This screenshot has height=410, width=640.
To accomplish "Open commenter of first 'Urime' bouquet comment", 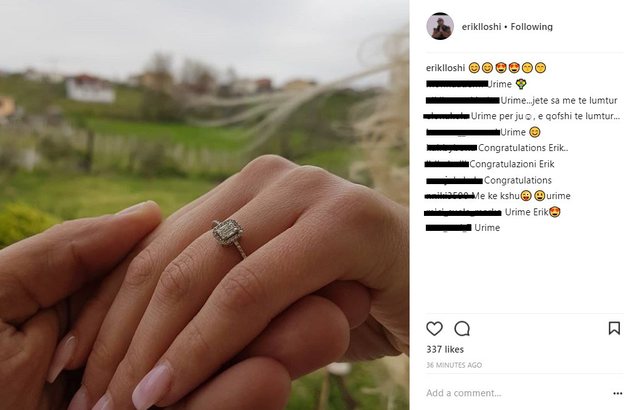I will (x=456, y=84).
